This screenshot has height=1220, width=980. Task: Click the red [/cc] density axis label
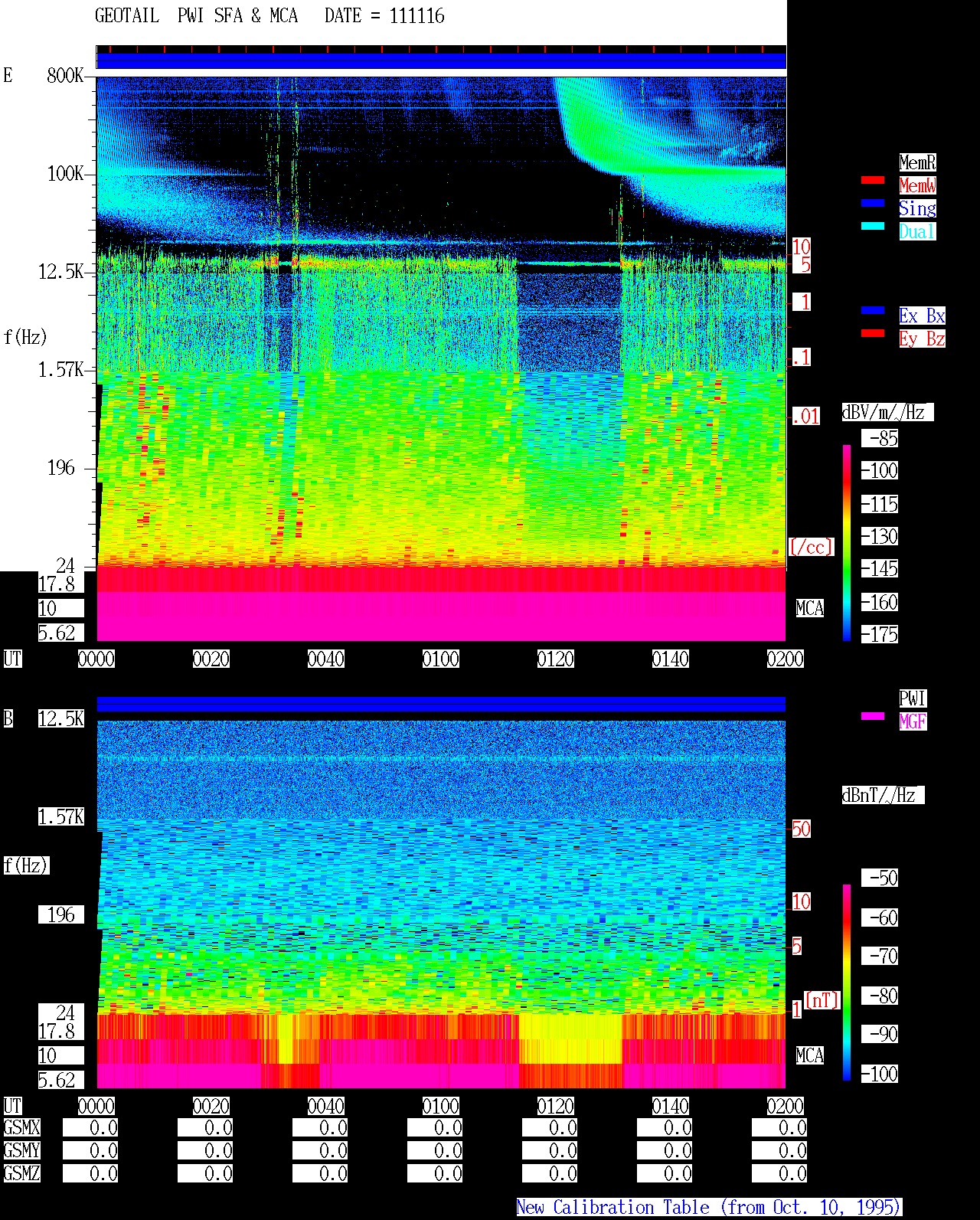[x=811, y=547]
